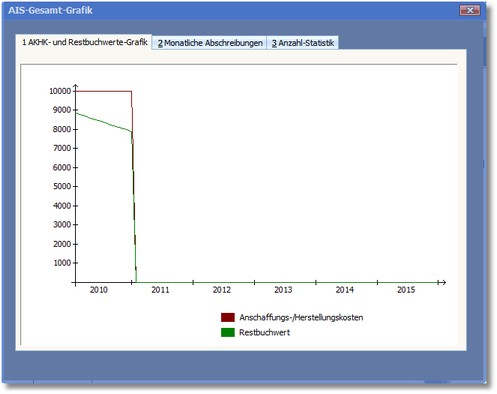Switch to Monatliche Abschreibungen tab
This screenshot has width=497, height=394.
pyautogui.click(x=210, y=43)
